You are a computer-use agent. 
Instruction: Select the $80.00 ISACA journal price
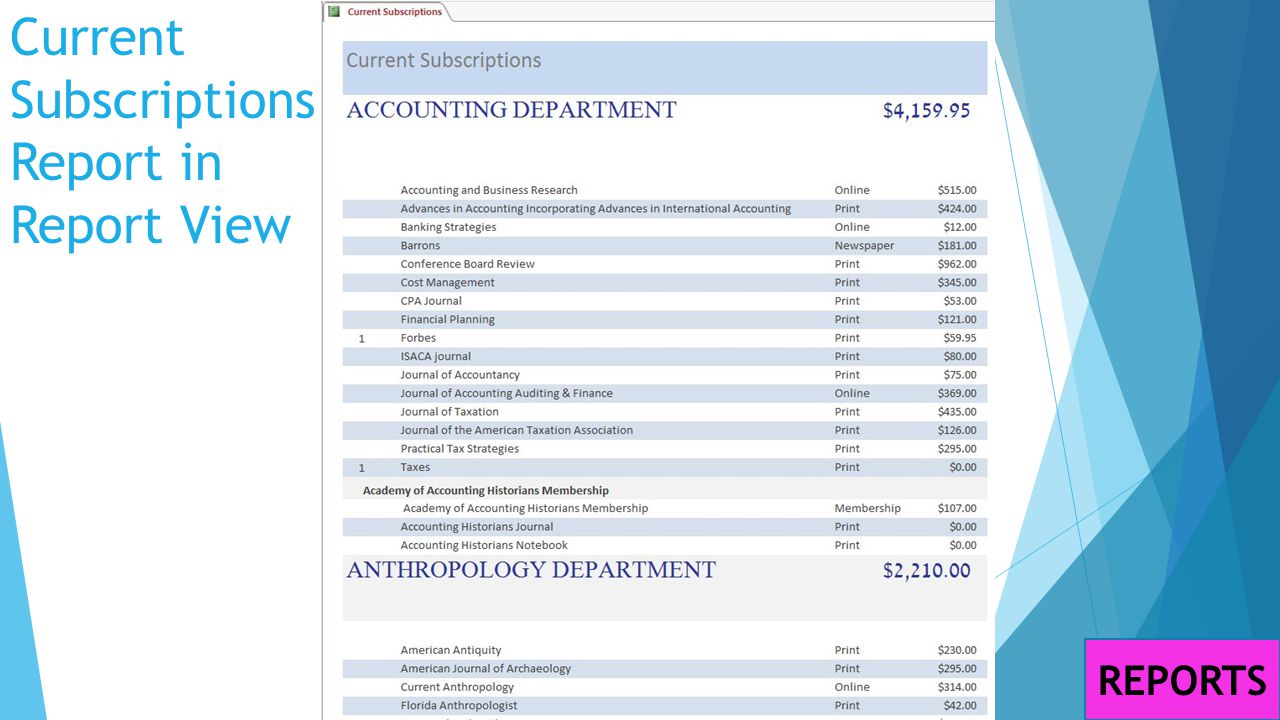[960, 356]
